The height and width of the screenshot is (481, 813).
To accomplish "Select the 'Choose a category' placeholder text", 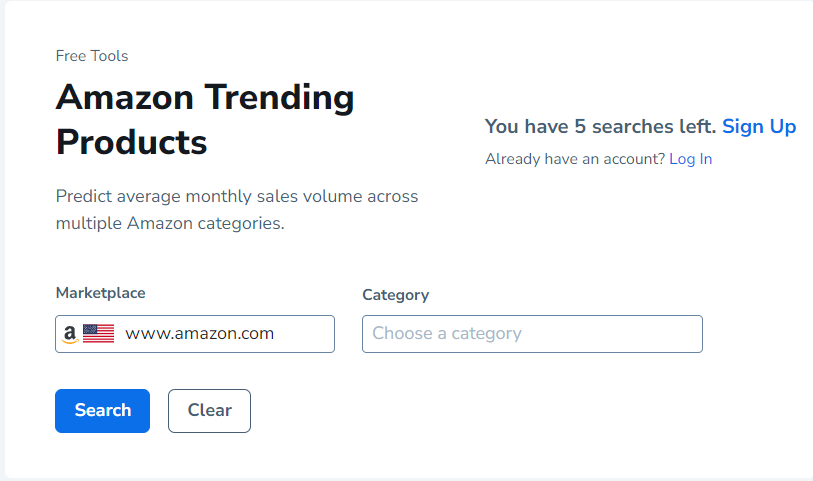I will [x=447, y=334].
